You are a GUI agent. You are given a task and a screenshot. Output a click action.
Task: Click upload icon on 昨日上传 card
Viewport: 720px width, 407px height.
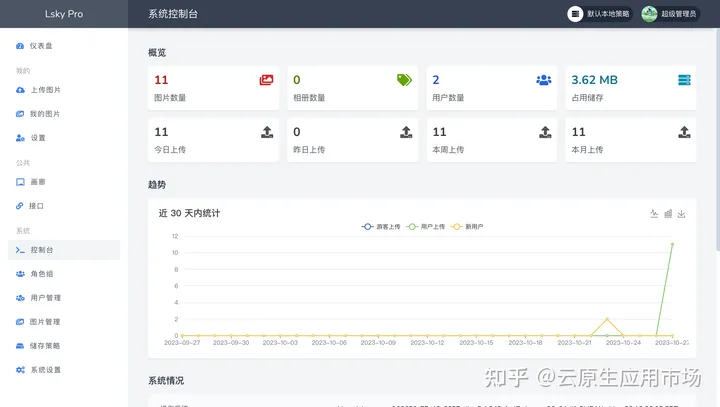(x=406, y=132)
